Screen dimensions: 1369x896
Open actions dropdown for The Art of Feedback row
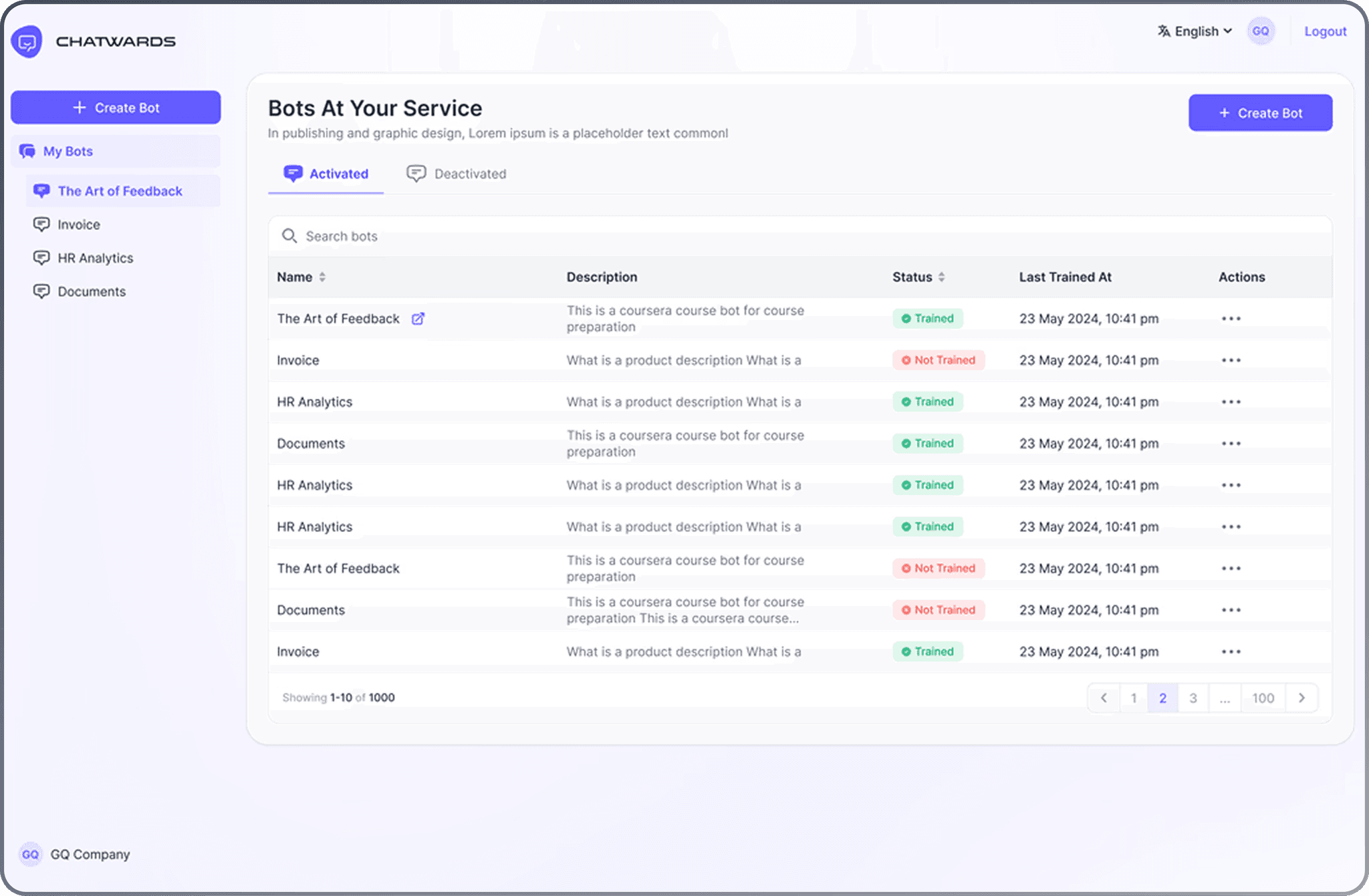tap(1231, 319)
